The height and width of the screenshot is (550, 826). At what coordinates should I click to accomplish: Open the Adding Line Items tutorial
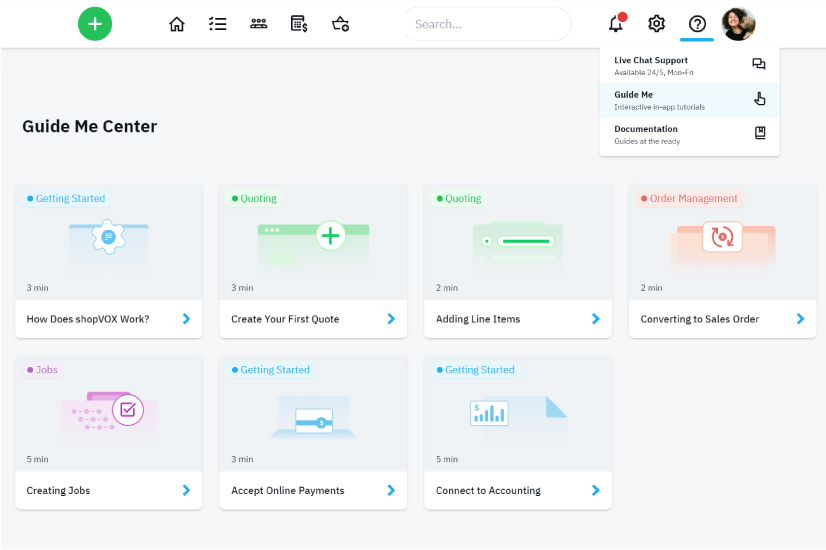click(517, 319)
